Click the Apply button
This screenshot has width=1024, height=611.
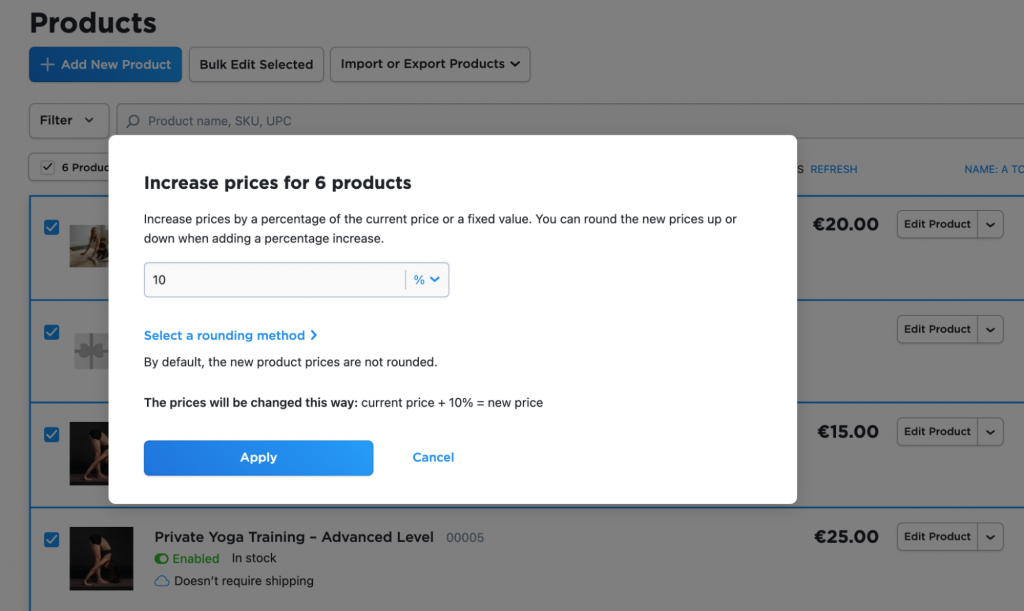pyautogui.click(x=259, y=458)
